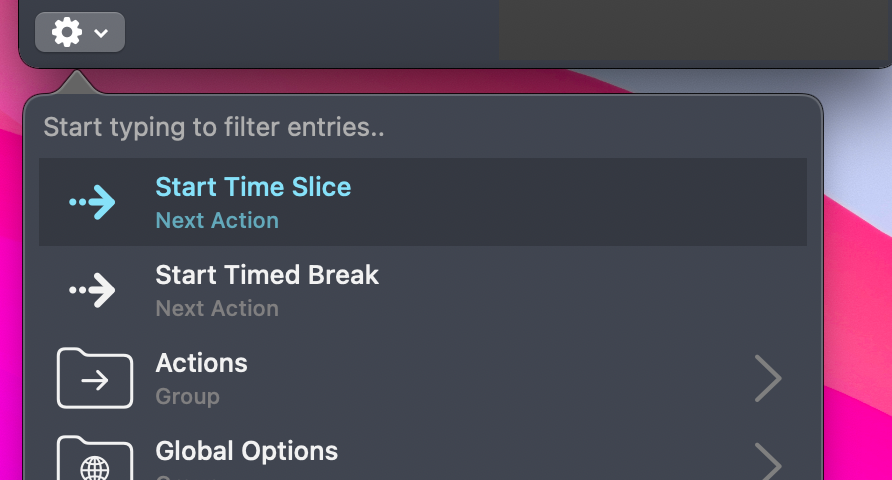
Task: Click the gear settings icon
Action: pos(67,32)
